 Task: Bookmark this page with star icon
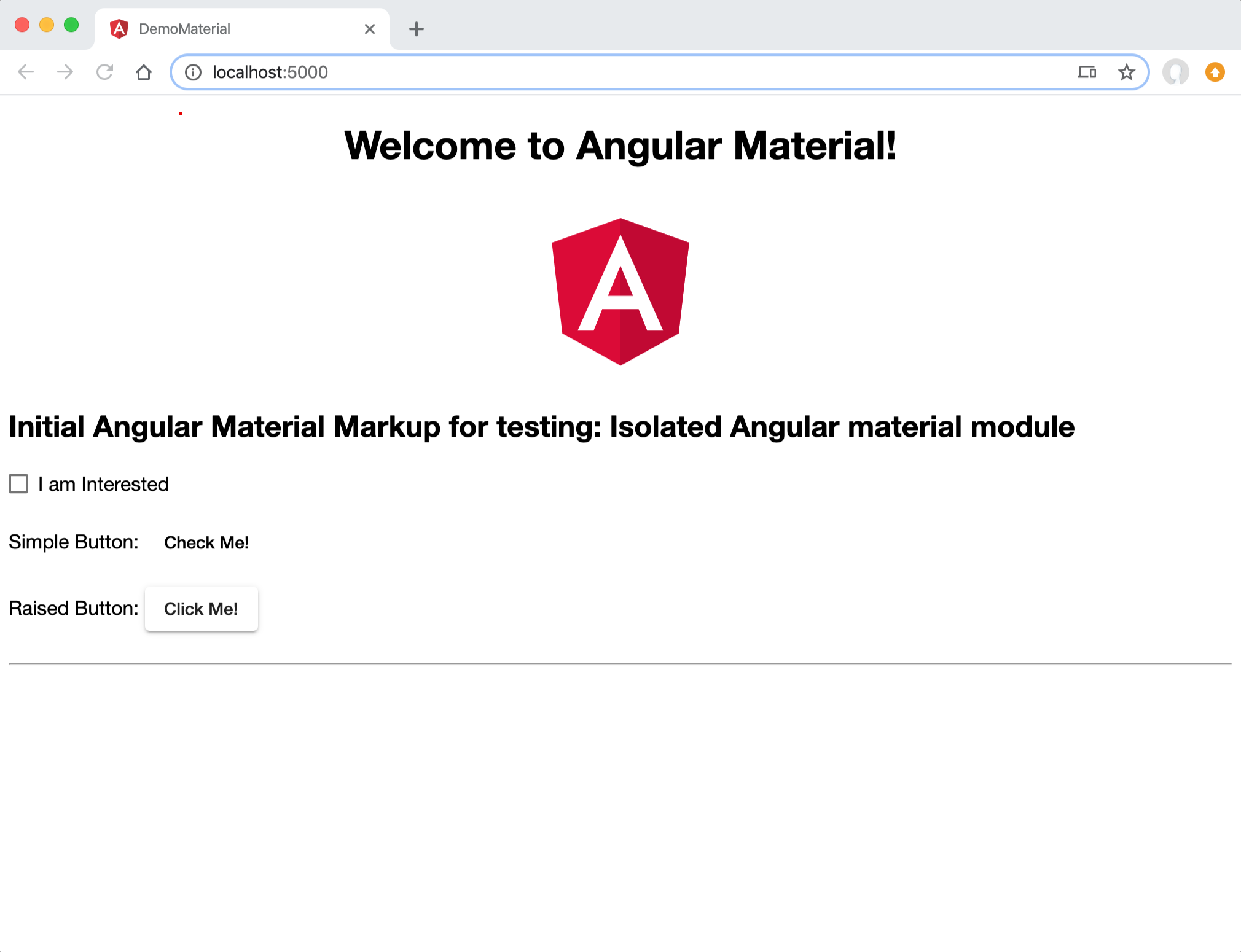click(1126, 72)
